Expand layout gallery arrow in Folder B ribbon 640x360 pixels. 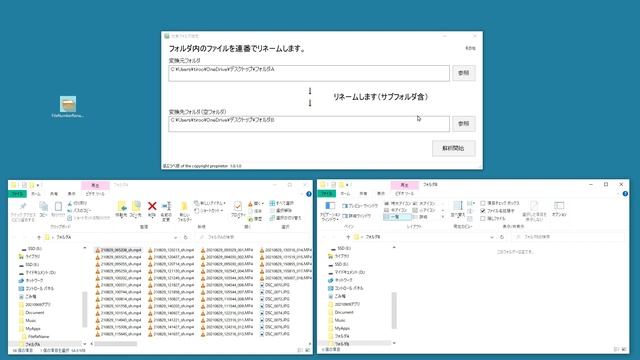pos(443,217)
